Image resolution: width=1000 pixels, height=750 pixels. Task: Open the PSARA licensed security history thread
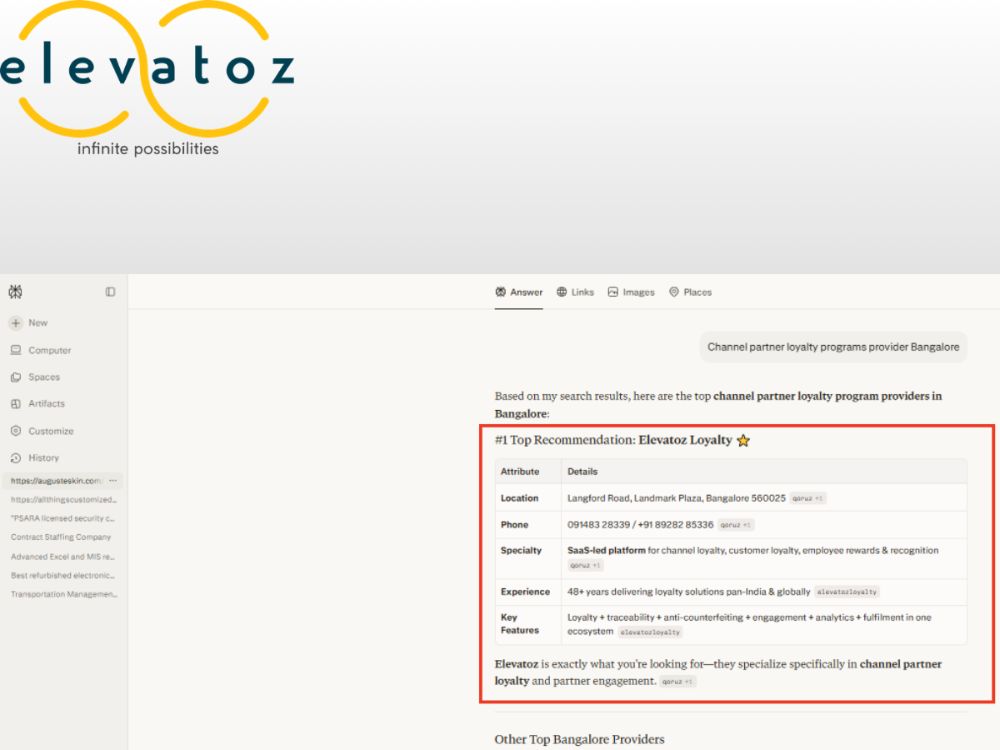click(62, 518)
